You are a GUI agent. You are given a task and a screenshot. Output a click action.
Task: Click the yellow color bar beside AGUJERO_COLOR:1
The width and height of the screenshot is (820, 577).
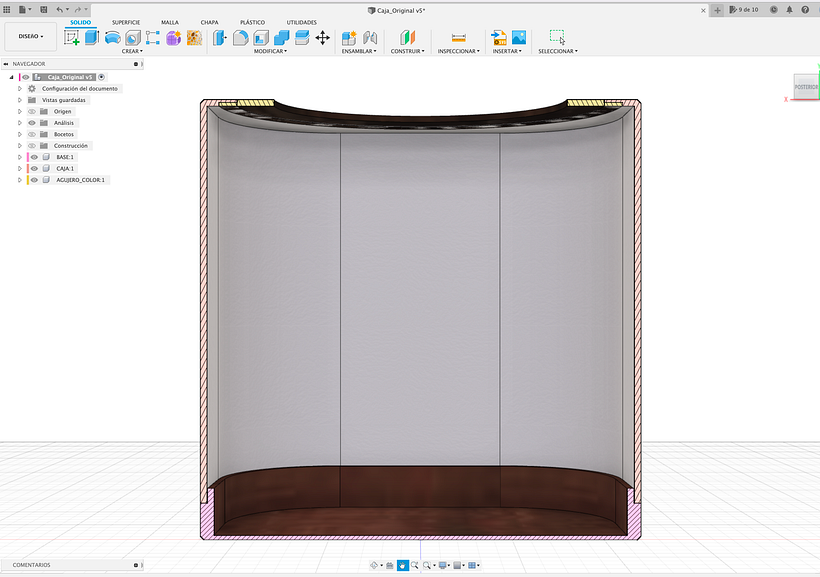tap(27, 180)
